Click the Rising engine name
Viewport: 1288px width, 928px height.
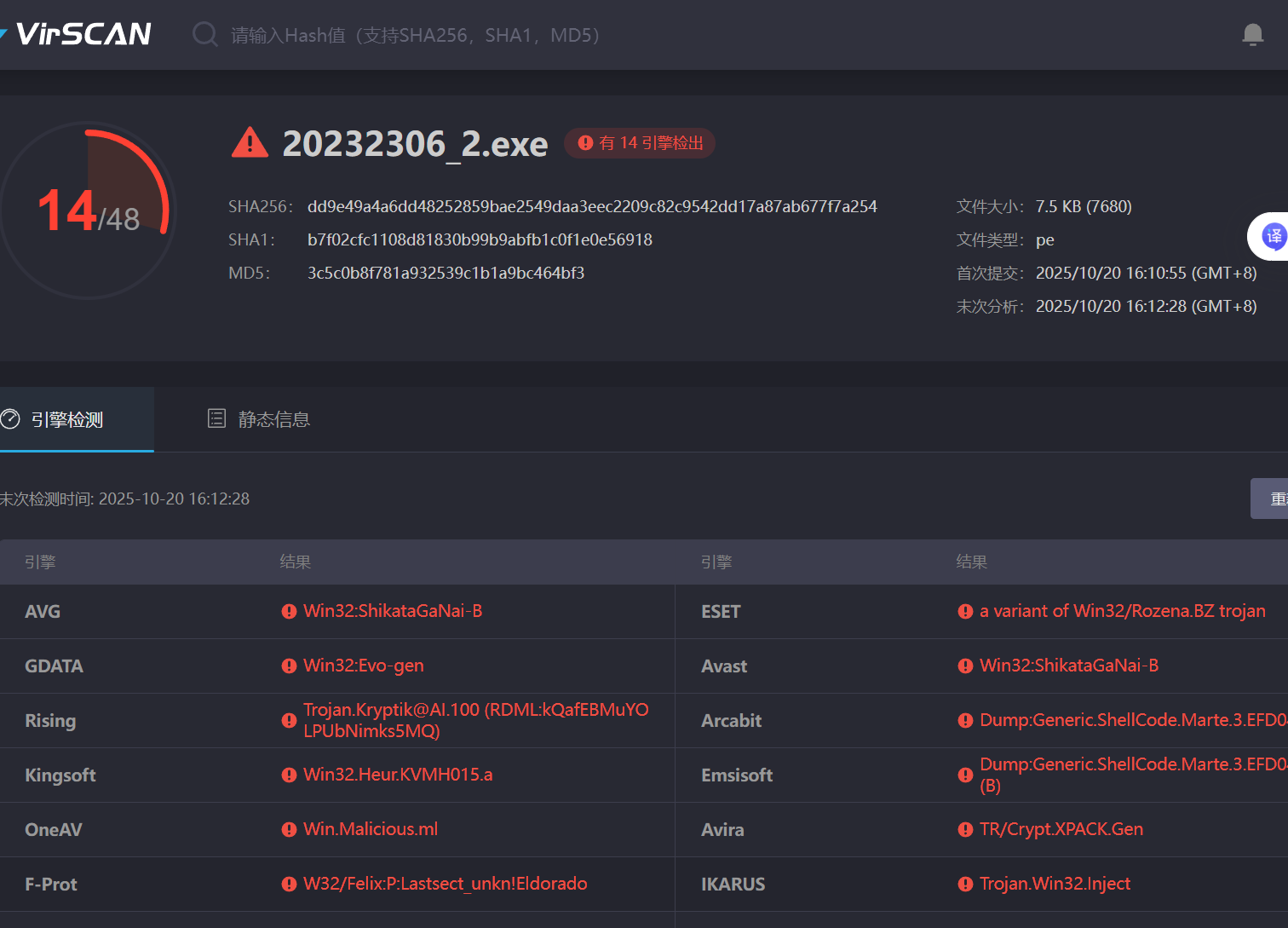[x=50, y=721]
